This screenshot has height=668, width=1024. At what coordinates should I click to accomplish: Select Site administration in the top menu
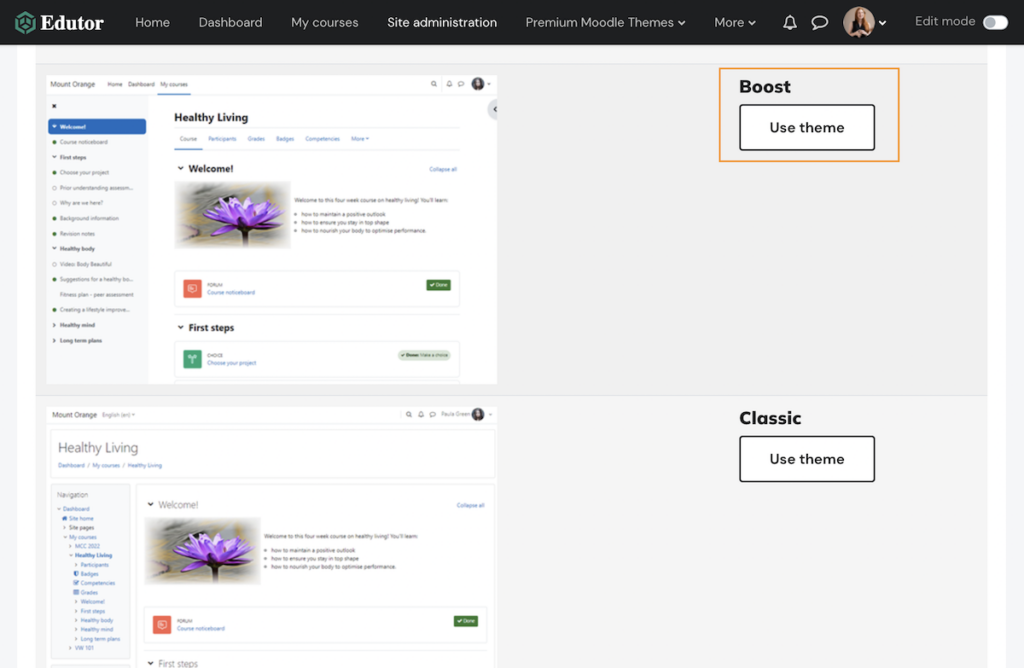[x=442, y=22]
